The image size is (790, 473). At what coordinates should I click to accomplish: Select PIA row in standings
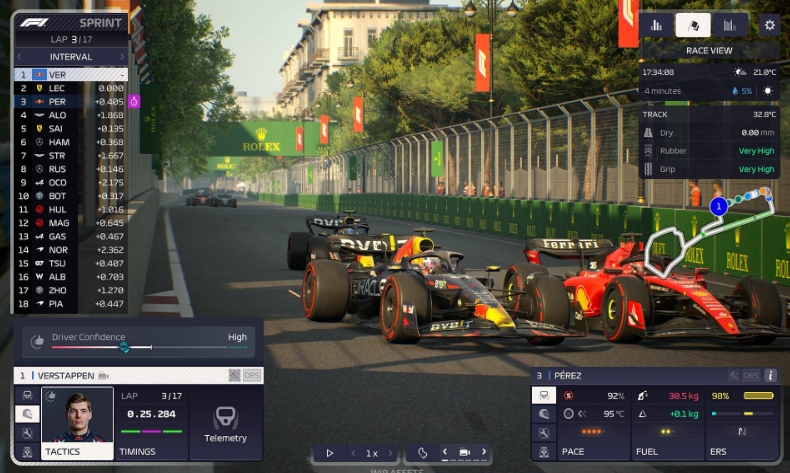click(x=71, y=304)
